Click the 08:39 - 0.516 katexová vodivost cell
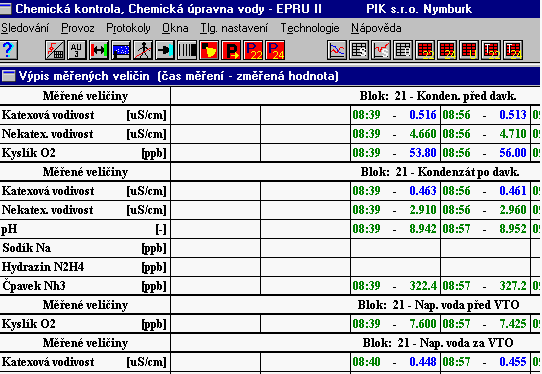542x374 pixels. pyautogui.click(x=395, y=115)
